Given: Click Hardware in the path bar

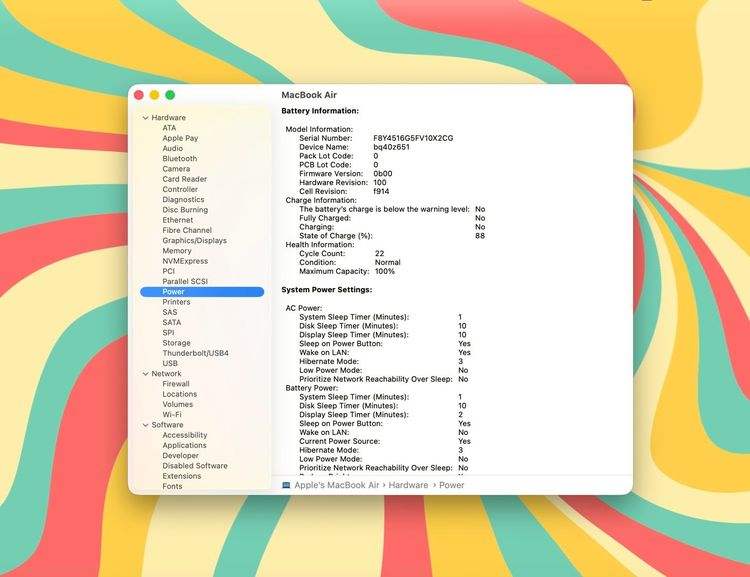Looking at the screenshot, I should 408,485.
